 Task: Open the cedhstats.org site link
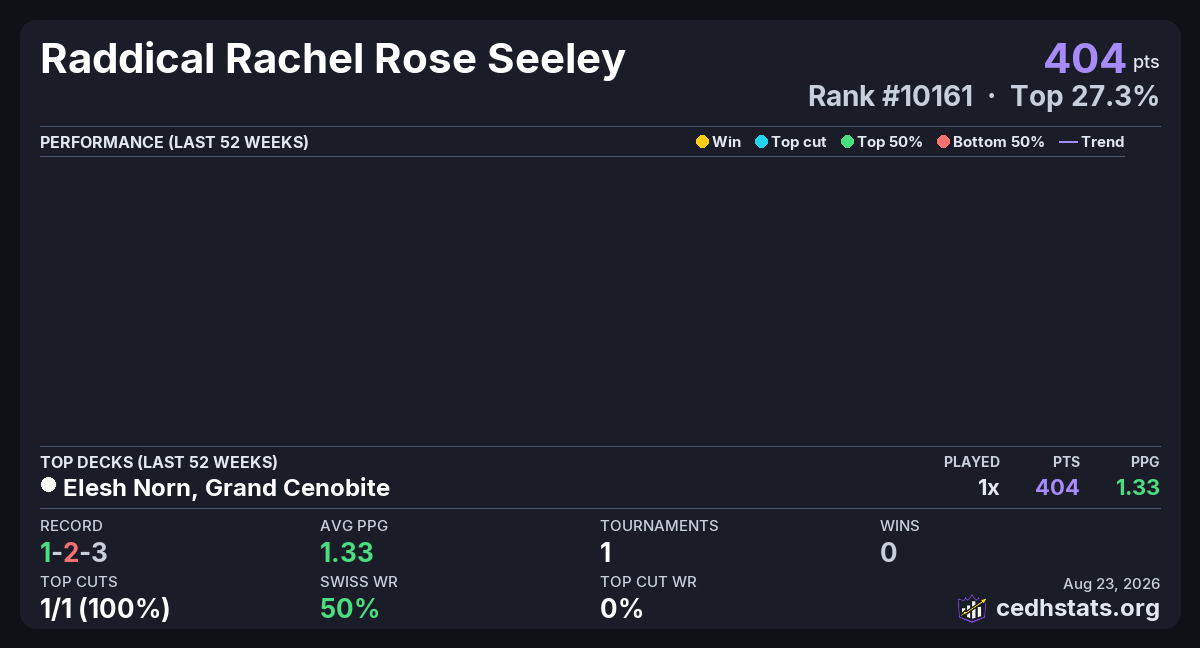[1078, 608]
